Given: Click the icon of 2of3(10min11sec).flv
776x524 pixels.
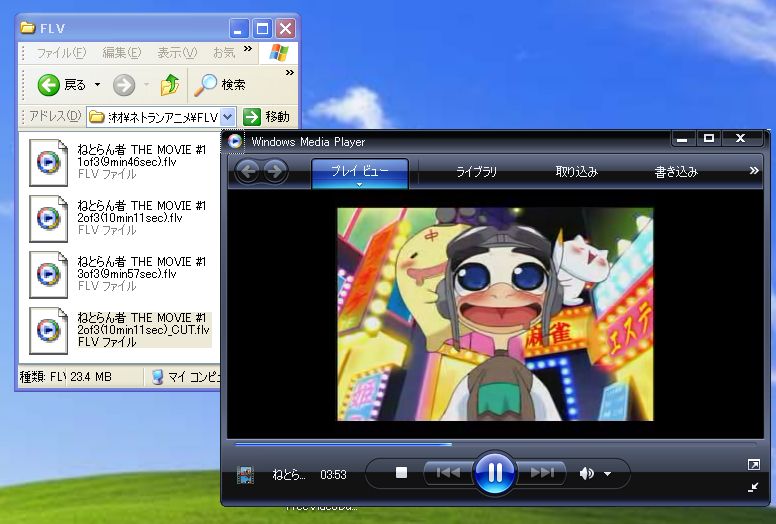Looking at the screenshot, I should (x=48, y=218).
